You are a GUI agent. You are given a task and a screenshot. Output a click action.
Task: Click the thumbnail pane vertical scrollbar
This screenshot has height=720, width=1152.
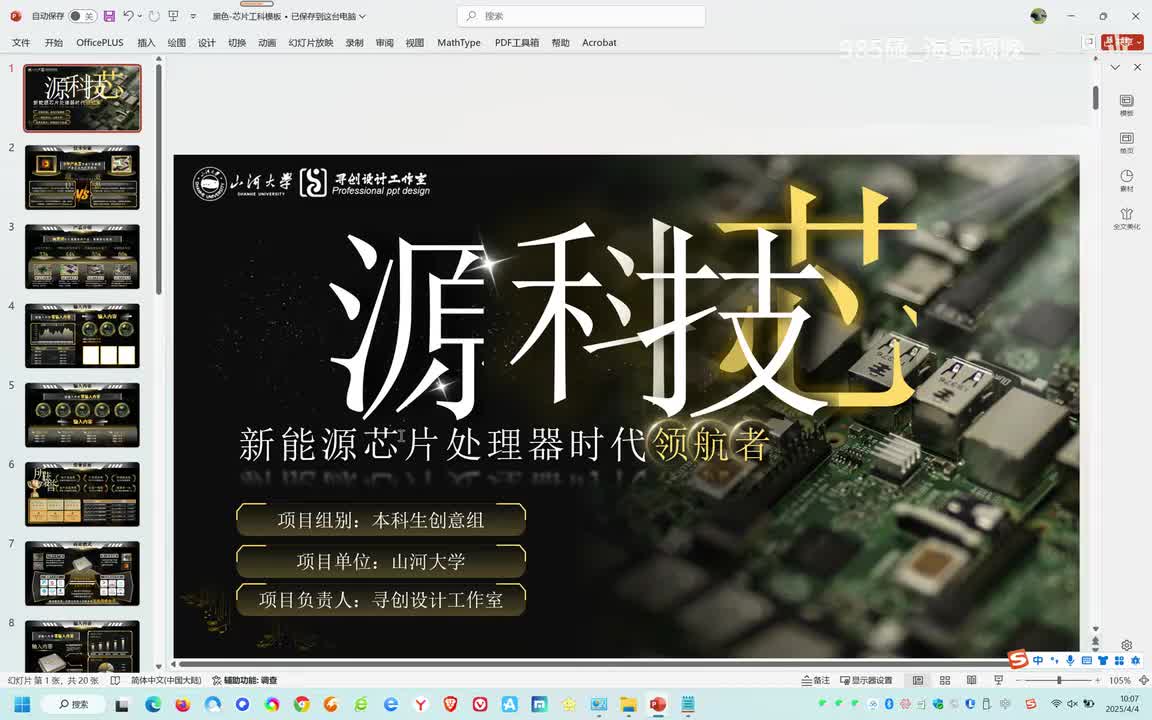158,180
